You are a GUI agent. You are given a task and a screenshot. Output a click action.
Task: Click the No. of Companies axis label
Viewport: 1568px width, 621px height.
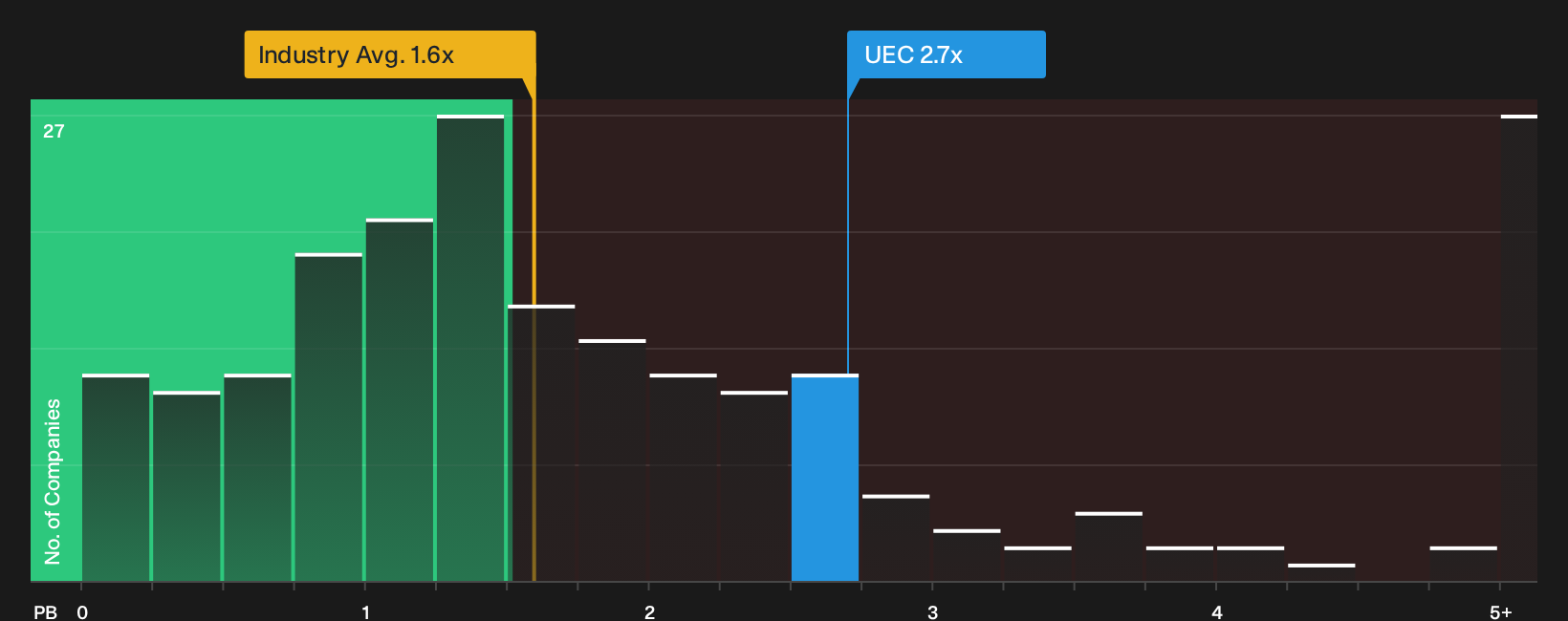point(53,481)
